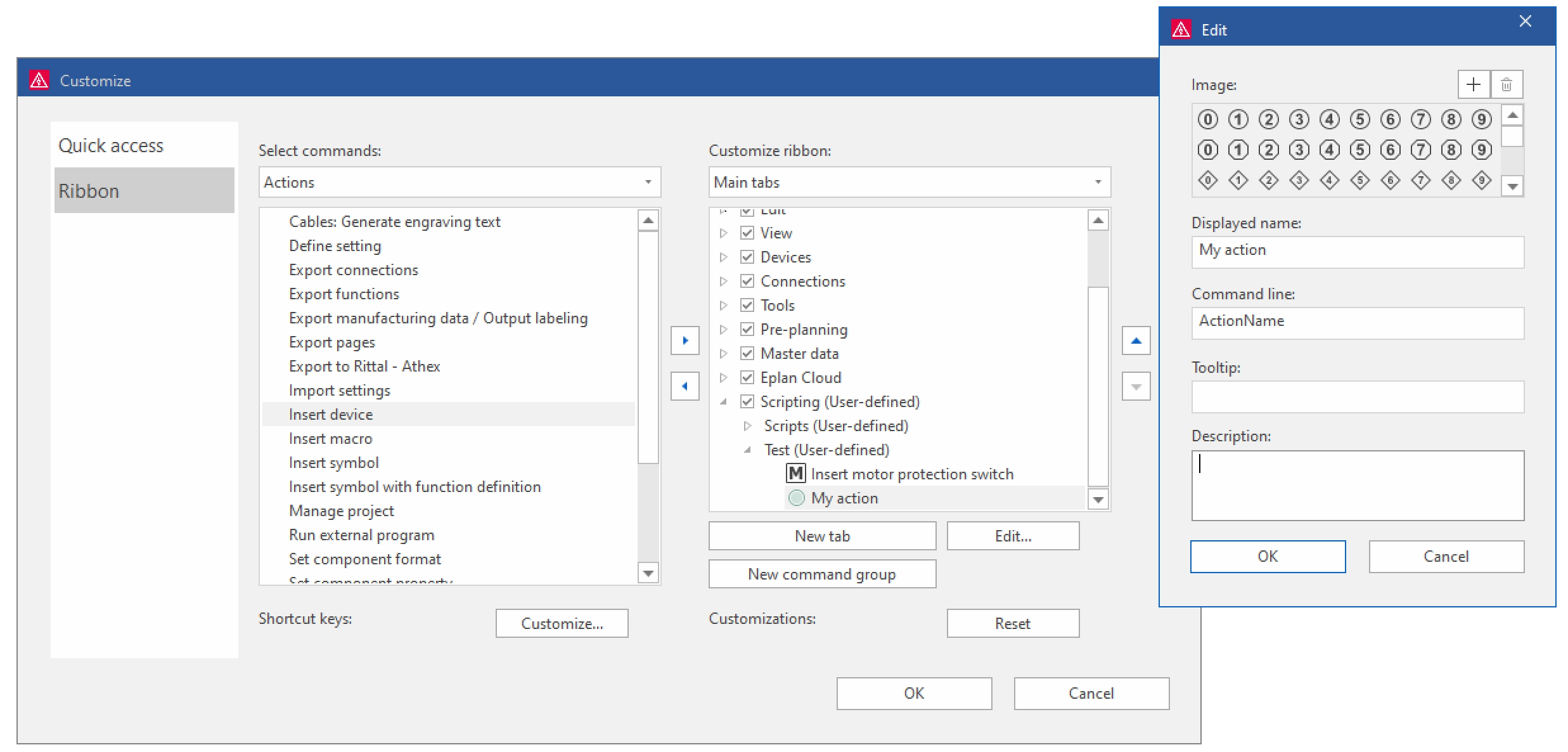
Task: Toggle the Tools tab checkbox
Action: [x=747, y=305]
